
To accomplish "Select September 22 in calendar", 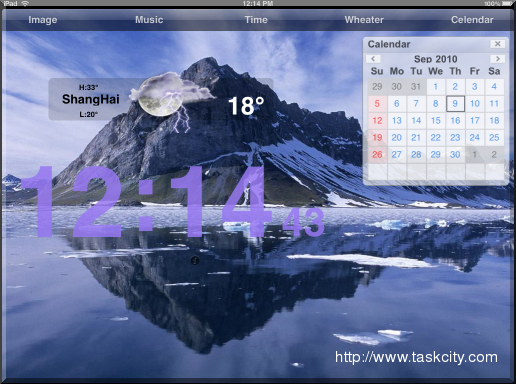I will [x=435, y=138].
